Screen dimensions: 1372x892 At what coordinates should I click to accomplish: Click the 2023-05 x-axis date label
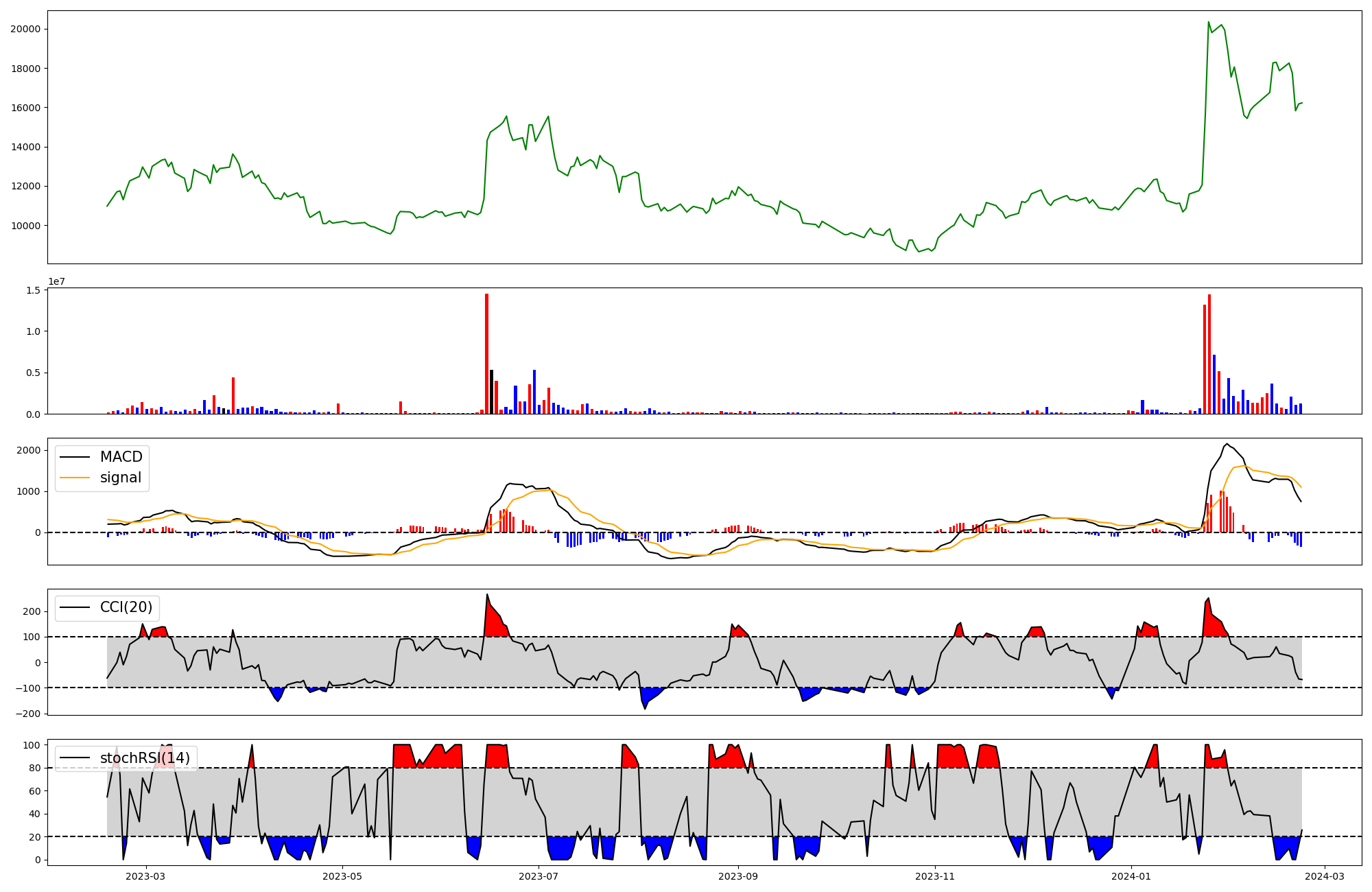pos(342,876)
